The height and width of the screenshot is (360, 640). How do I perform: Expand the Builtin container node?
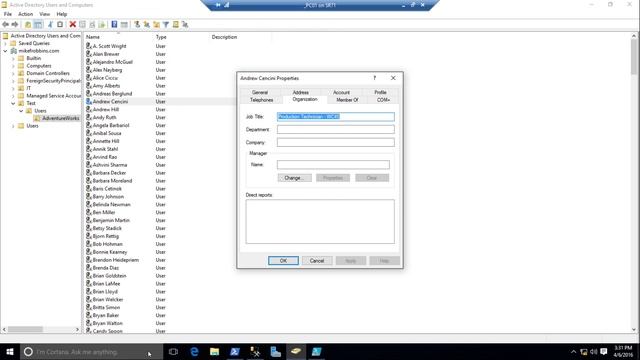pos(13,58)
